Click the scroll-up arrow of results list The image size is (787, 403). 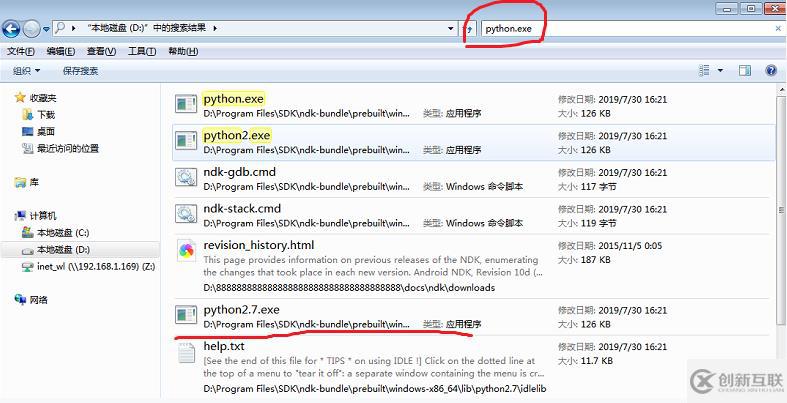tap(781, 89)
